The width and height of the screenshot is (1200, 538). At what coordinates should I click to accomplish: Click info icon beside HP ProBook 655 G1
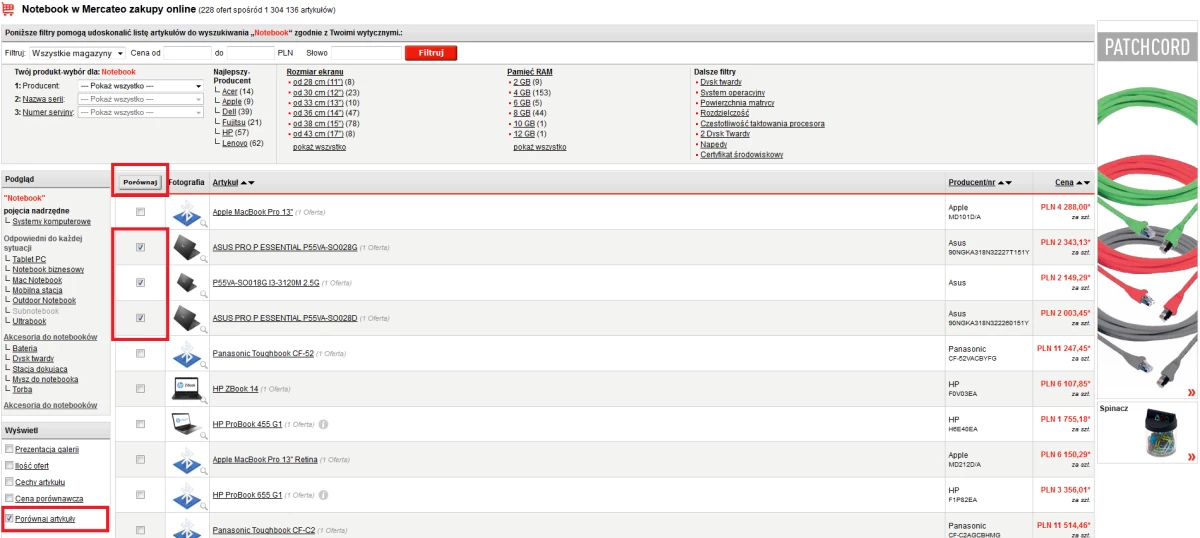point(323,495)
